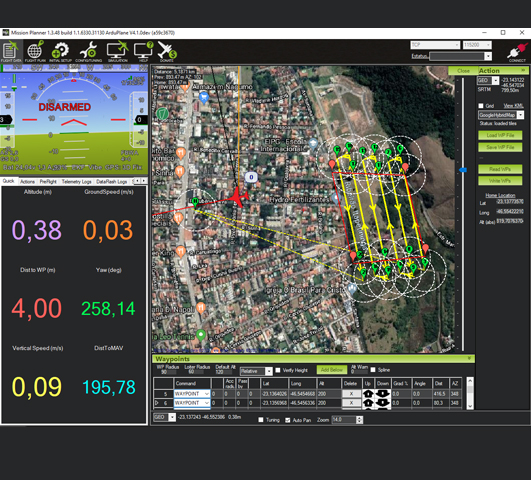This screenshot has width=531, height=480.
Task: Open the dropdown next to status link
Action: click(488, 56)
